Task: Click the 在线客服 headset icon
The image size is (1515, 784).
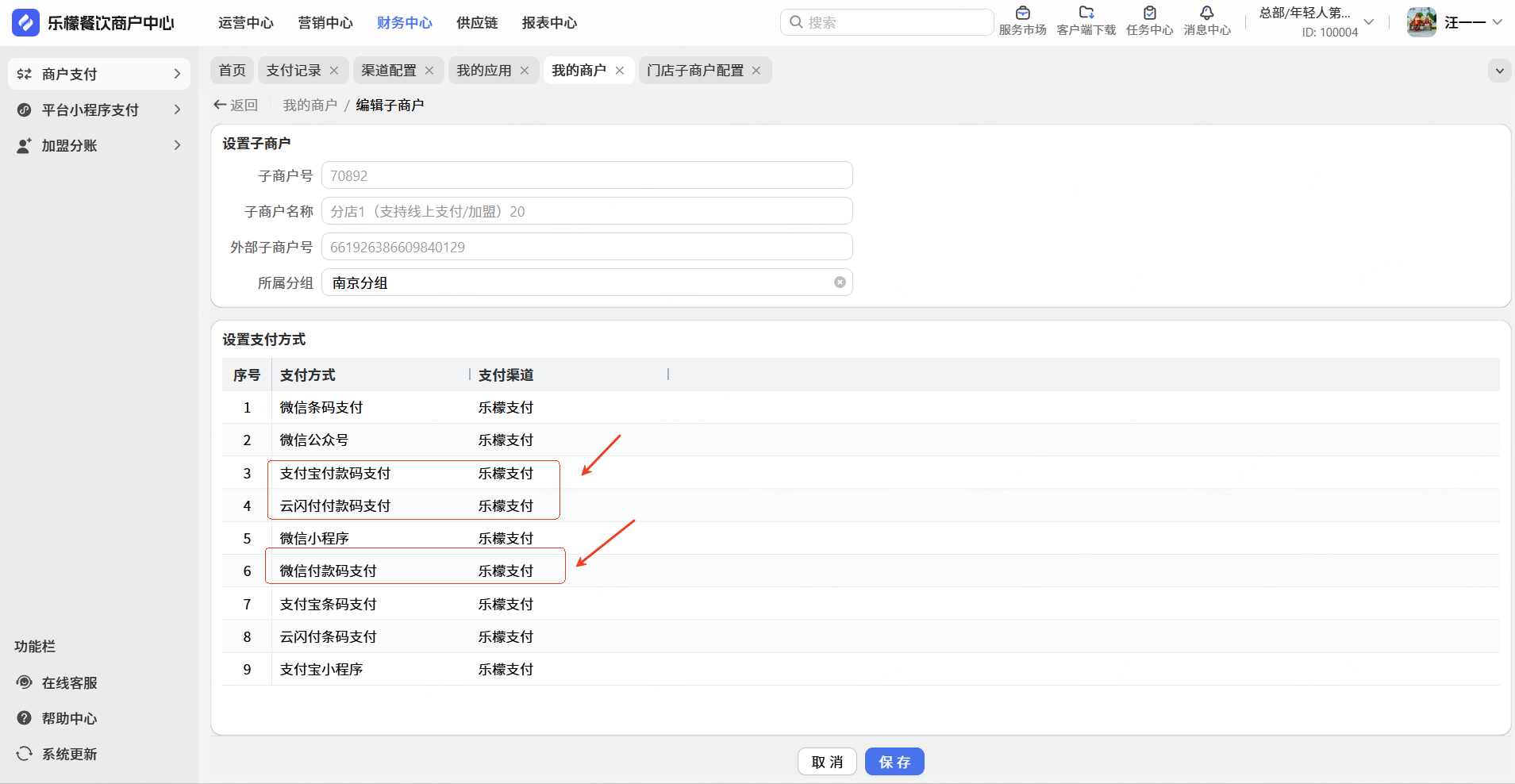Action: (25, 682)
